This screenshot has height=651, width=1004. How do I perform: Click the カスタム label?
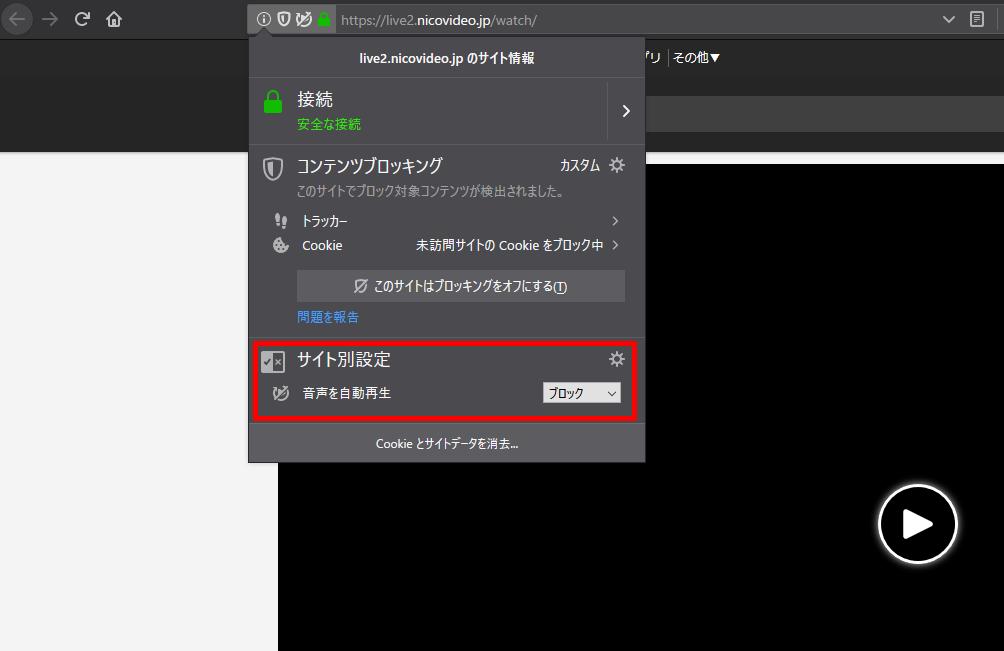pos(579,166)
